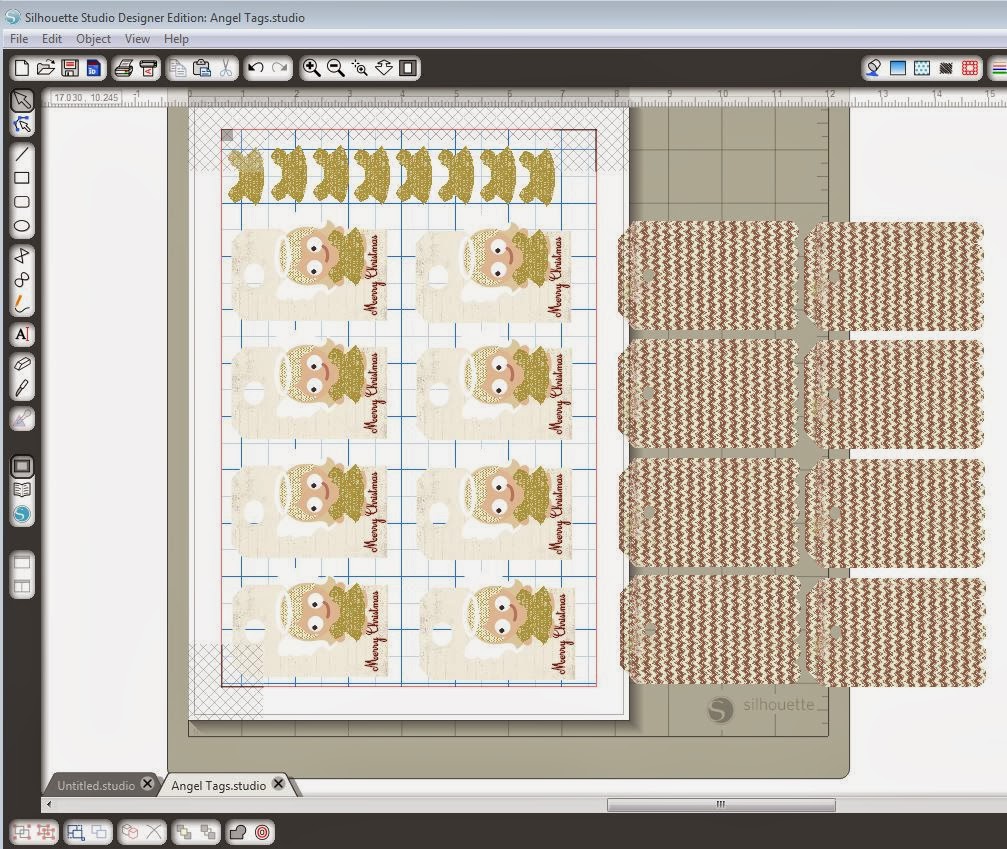Redo the last undone action

[279, 68]
